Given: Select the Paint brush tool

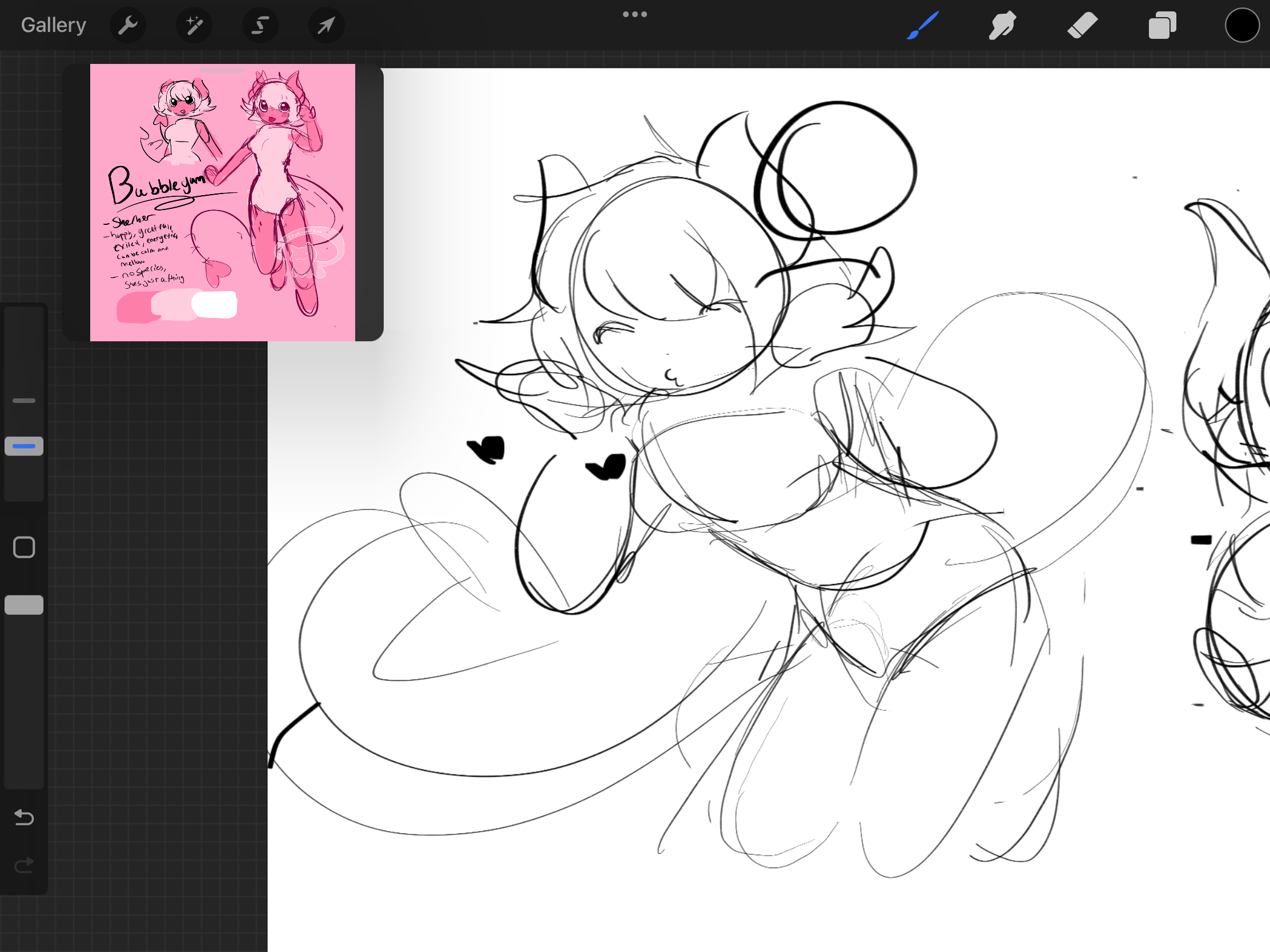Looking at the screenshot, I should 923,25.
